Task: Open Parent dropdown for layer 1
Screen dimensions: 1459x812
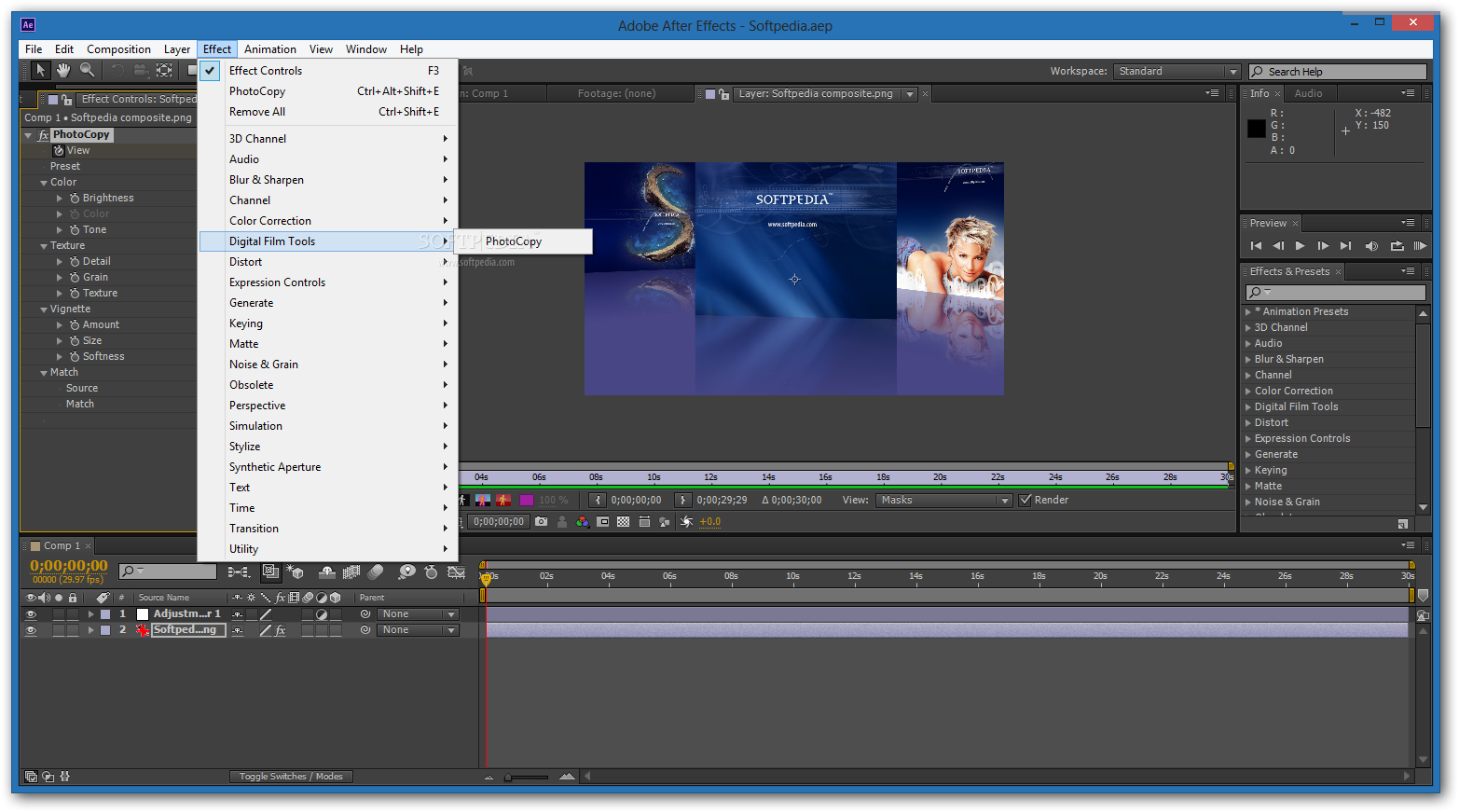Action: pos(418,614)
